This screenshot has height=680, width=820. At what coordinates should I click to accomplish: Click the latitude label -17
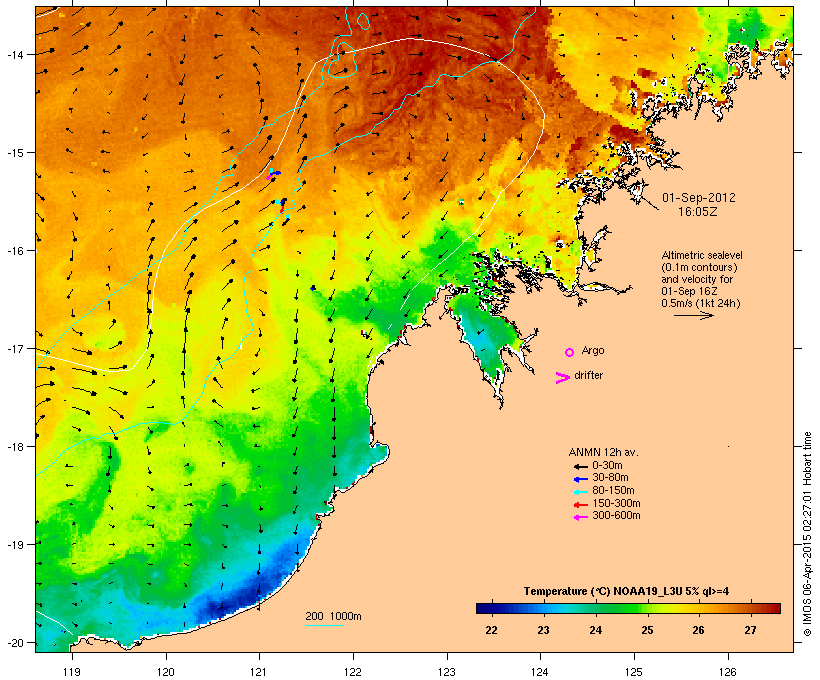14,349
